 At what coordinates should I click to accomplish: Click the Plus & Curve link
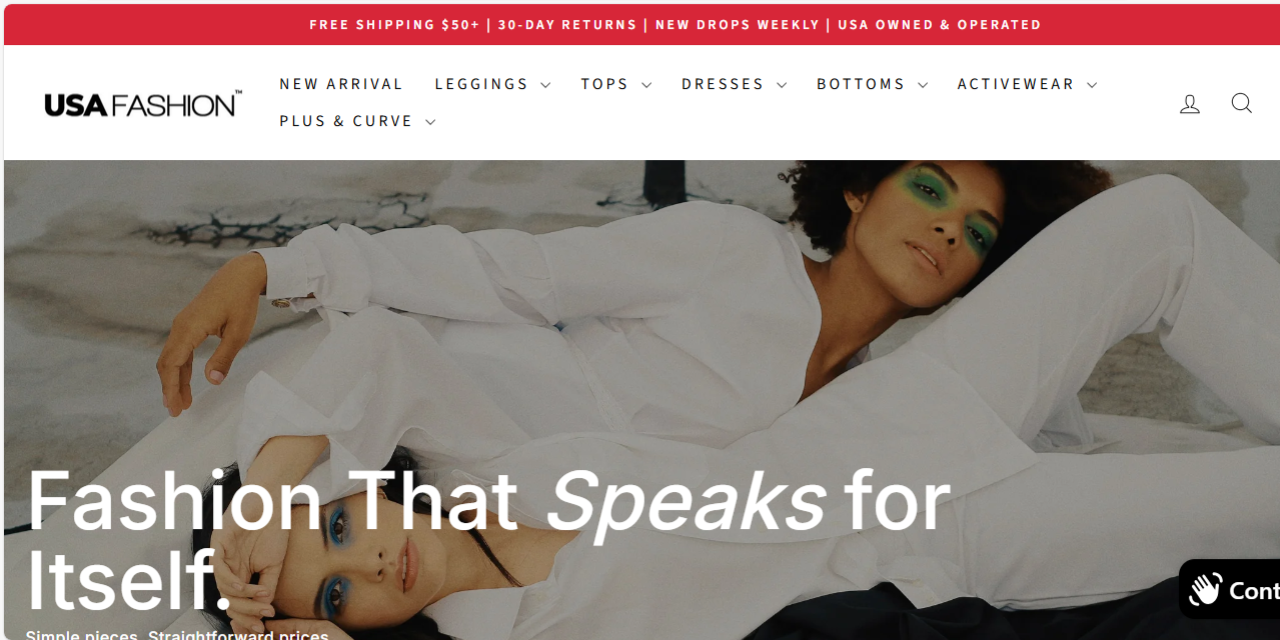(346, 121)
